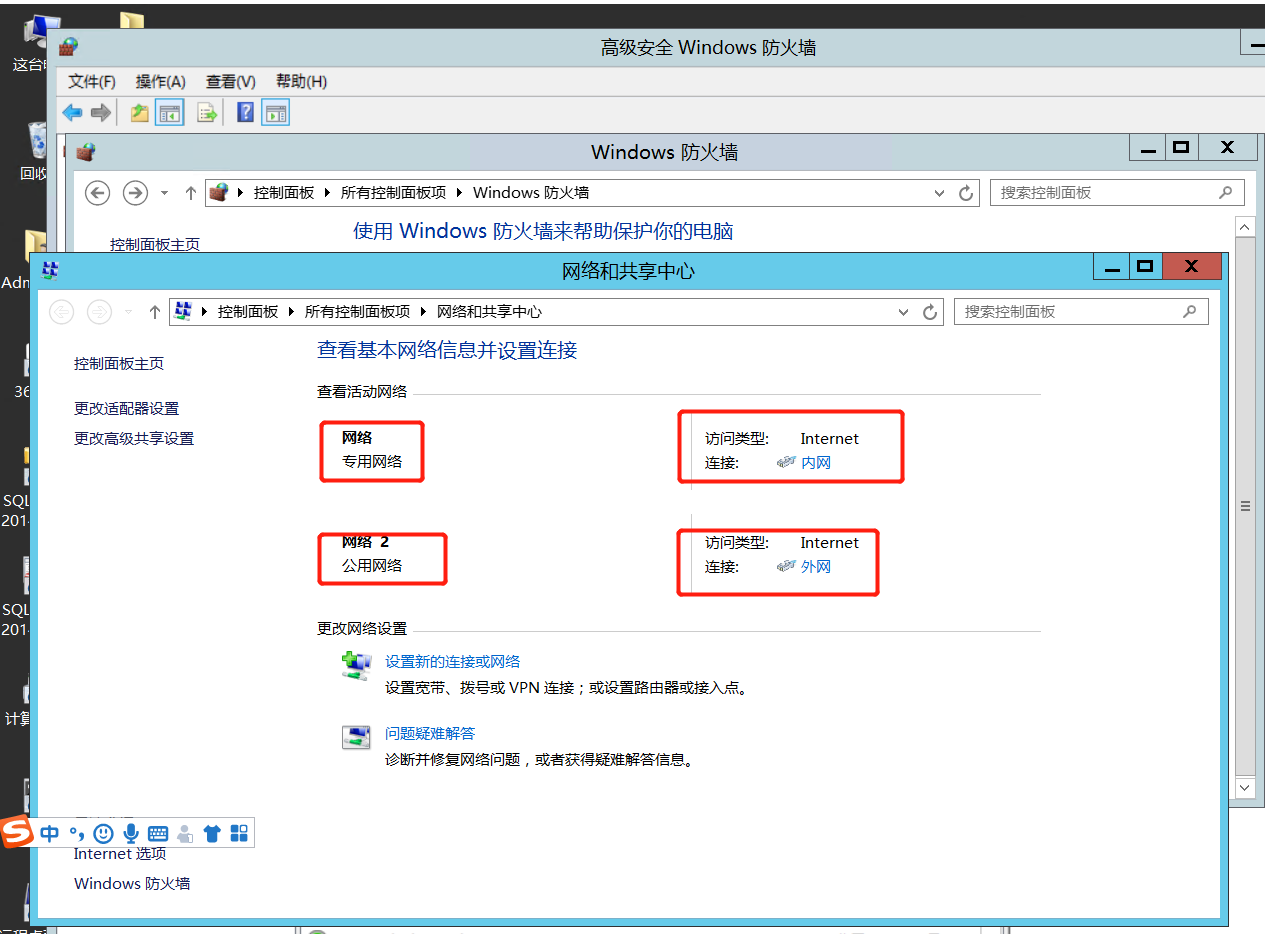The width and height of the screenshot is (1265, 934).
Task: Click scrollbar thumb in Windows 防火墙 window
Action: (1245, 507)
